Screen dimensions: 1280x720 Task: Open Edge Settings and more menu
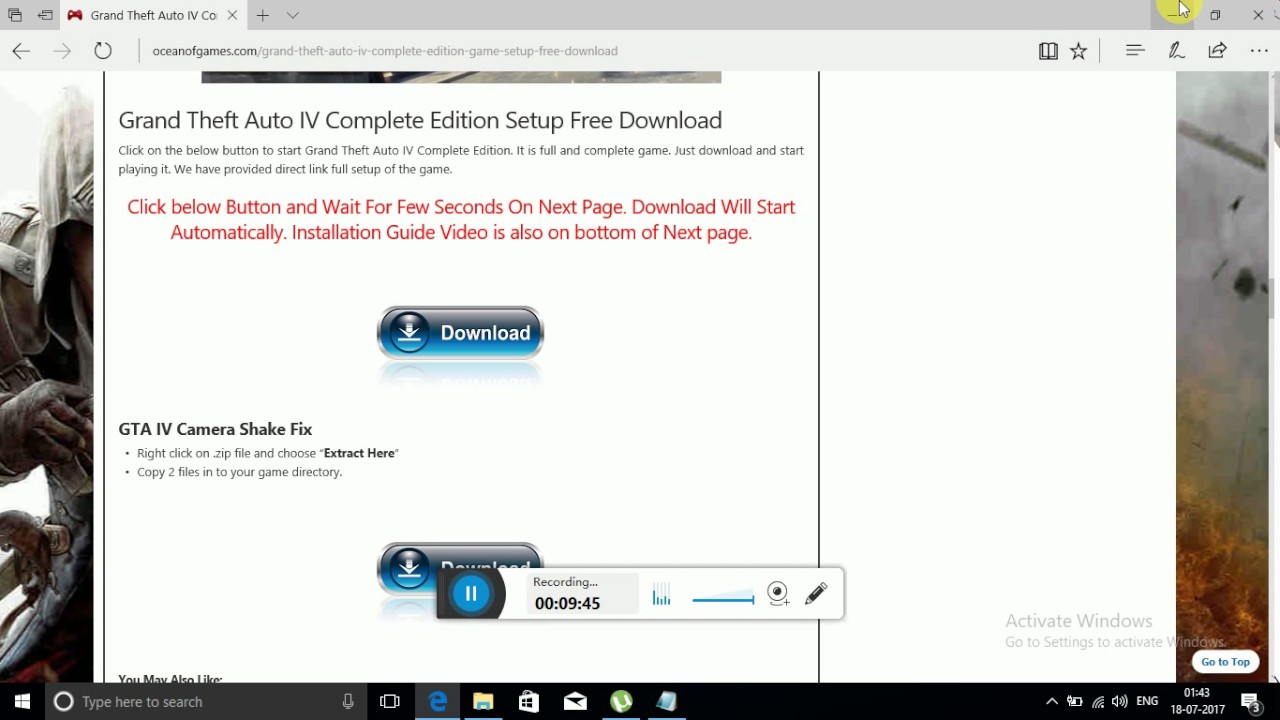[1259, 51]
